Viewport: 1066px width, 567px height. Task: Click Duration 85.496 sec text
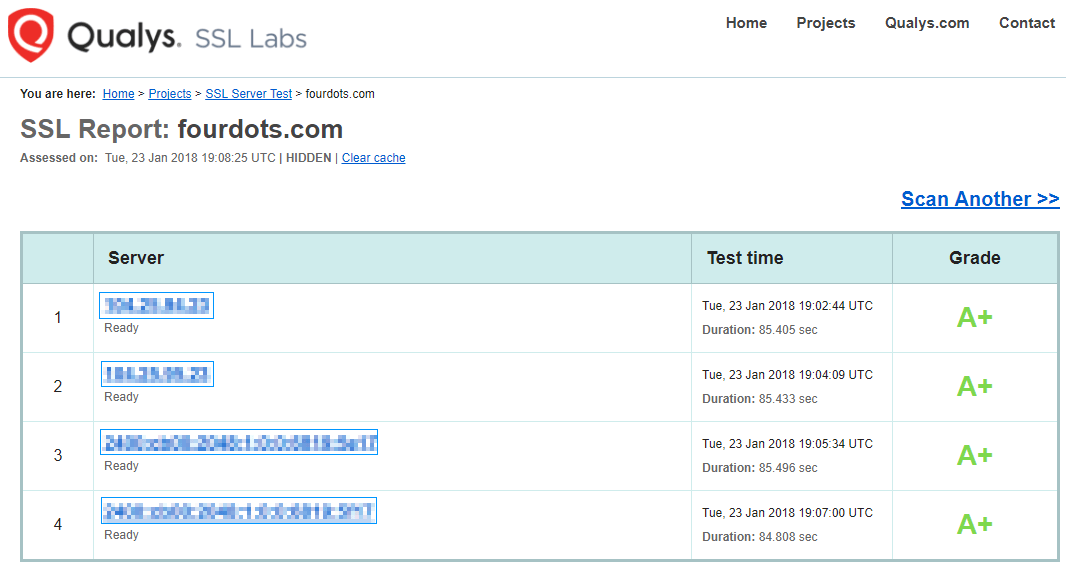(759, 468)
